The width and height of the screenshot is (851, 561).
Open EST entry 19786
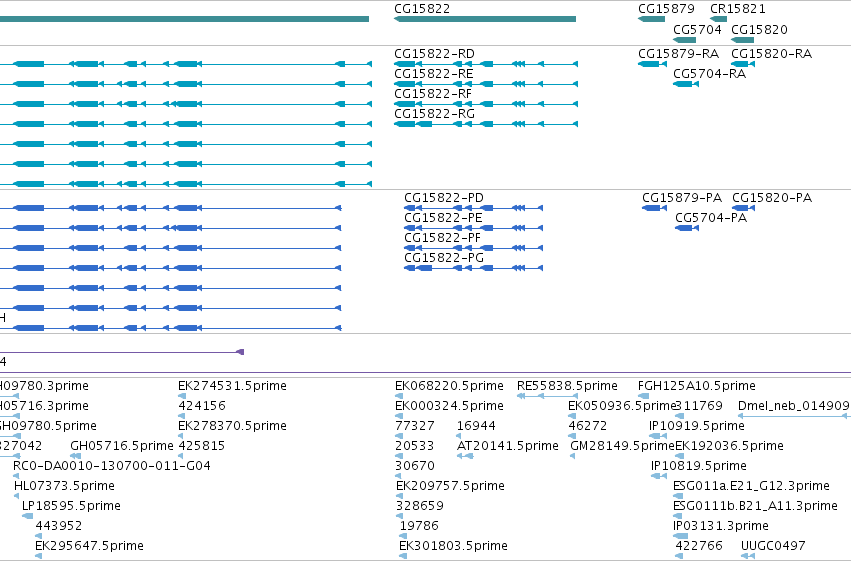click(x=419, y=526)
